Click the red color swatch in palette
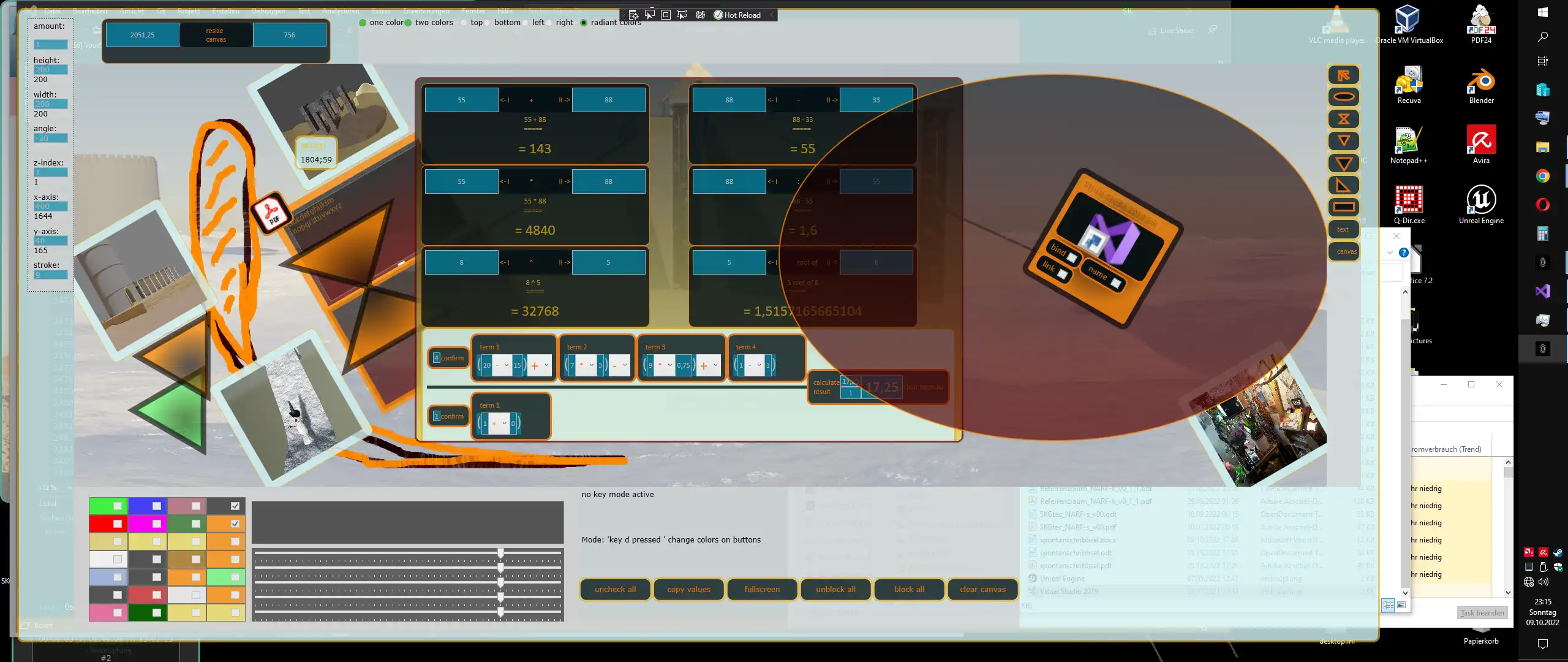The width and height of the screenshot is (1568, 662). pyautogui.click(x=101, y=523)
